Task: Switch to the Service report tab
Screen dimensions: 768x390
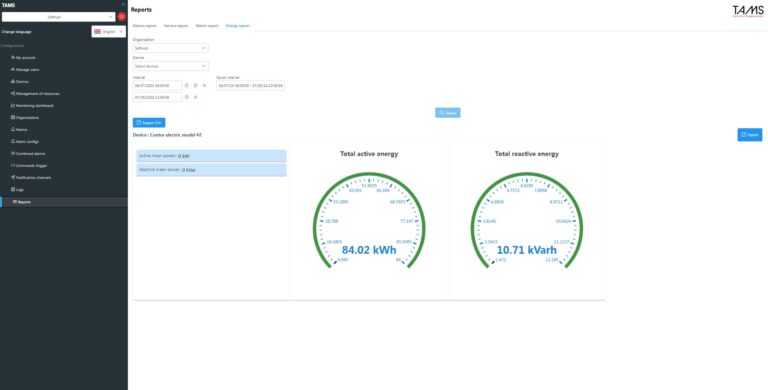Action: tap(176, 25)
